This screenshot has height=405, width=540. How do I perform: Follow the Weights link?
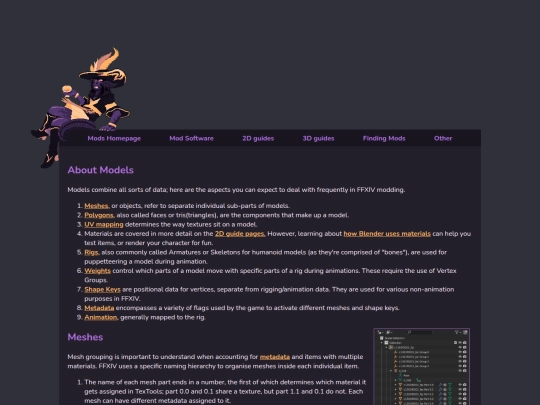point(97,271)
